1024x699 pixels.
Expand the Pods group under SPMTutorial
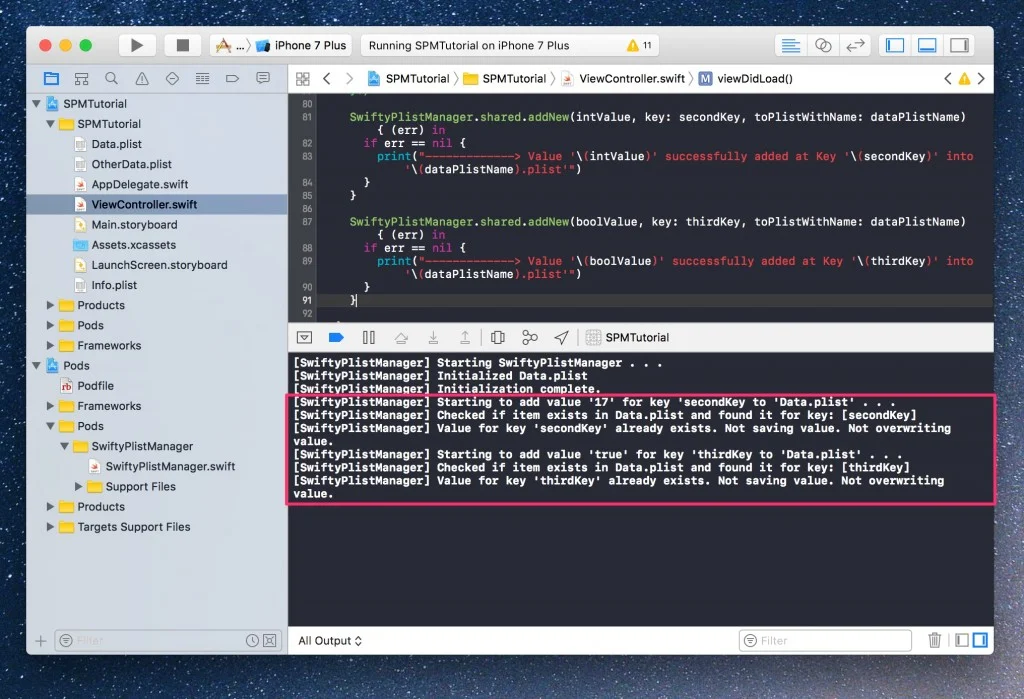(50, 325)
